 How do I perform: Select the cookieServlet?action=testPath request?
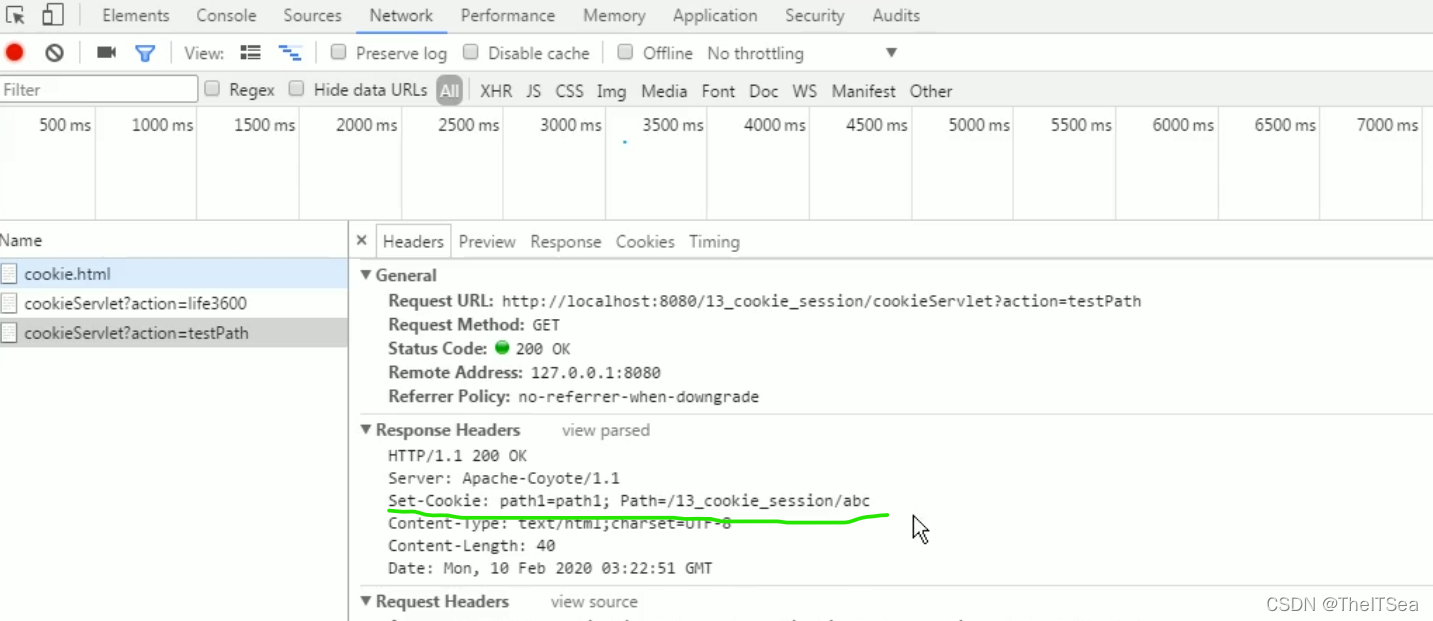tap(174, 333)
